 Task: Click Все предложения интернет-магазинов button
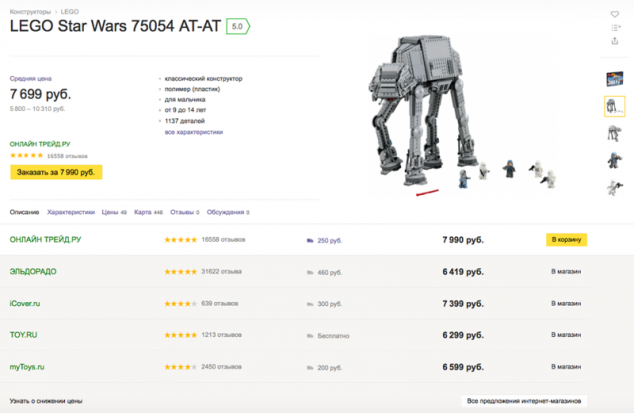523,401
